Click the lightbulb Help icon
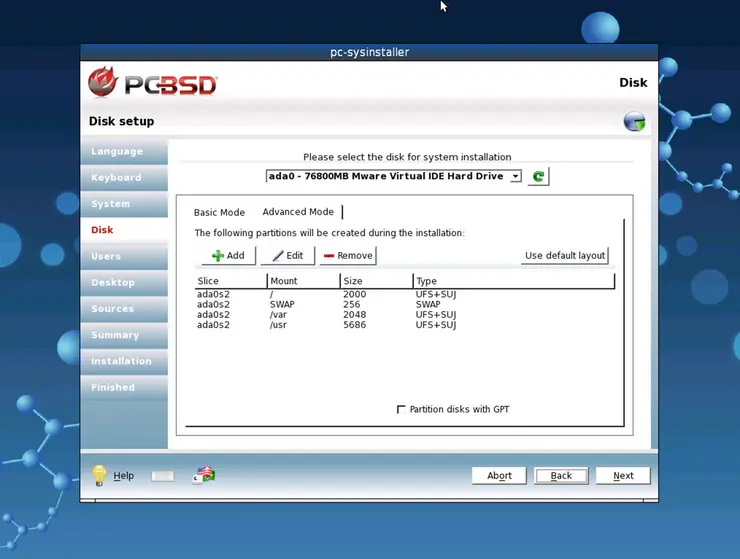 99,475
